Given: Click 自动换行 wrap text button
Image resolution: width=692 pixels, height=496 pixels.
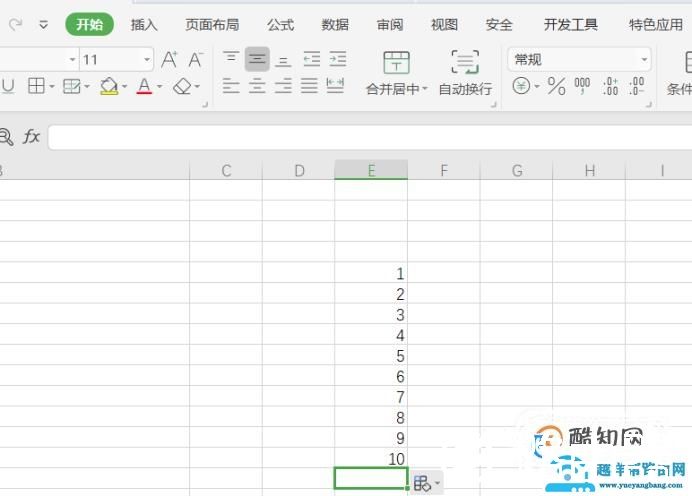Looking at the screenshot, I should 465,73.
